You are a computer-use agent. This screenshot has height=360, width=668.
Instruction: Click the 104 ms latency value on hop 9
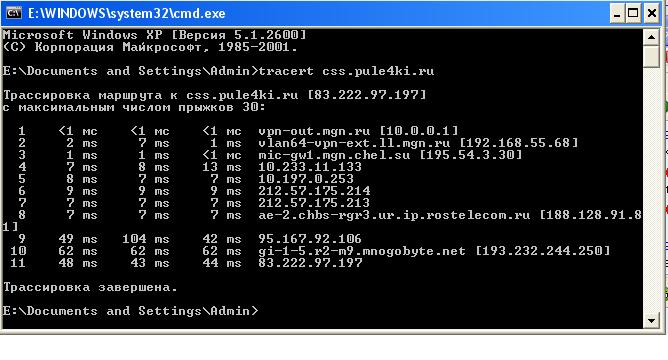tap(146, 239)
